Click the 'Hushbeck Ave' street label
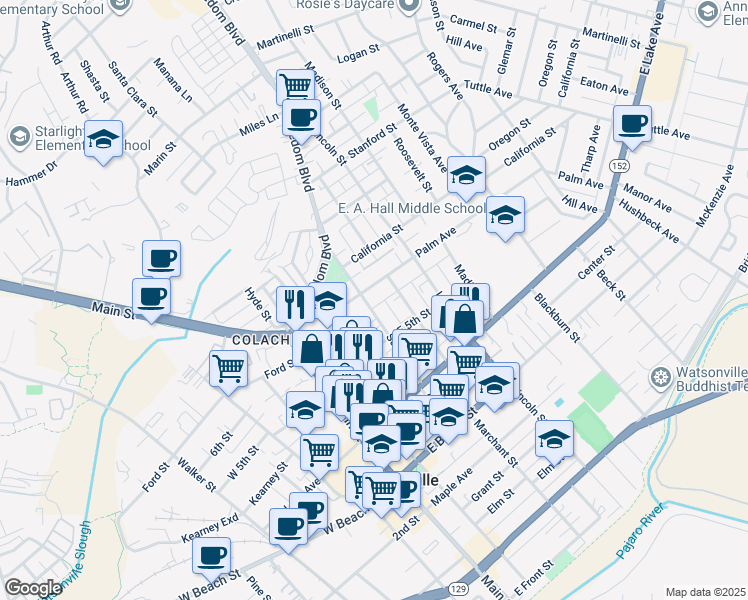The height and width of the screenshot is (600, 748). [649, 221]
